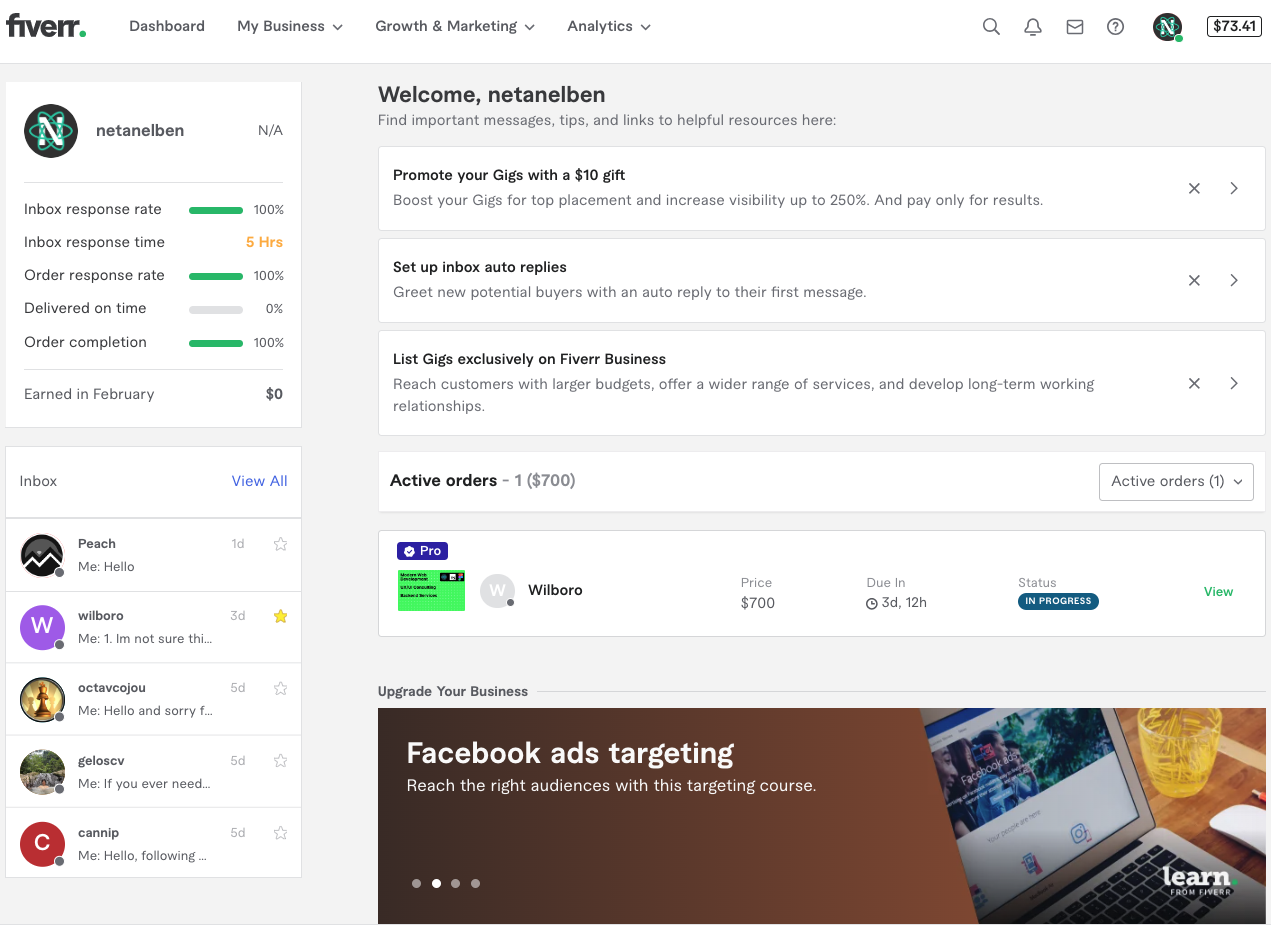Open Promote your Gigs card arrow
The height and width of the screenshot is (928, 1271).
pos(1234,188)
